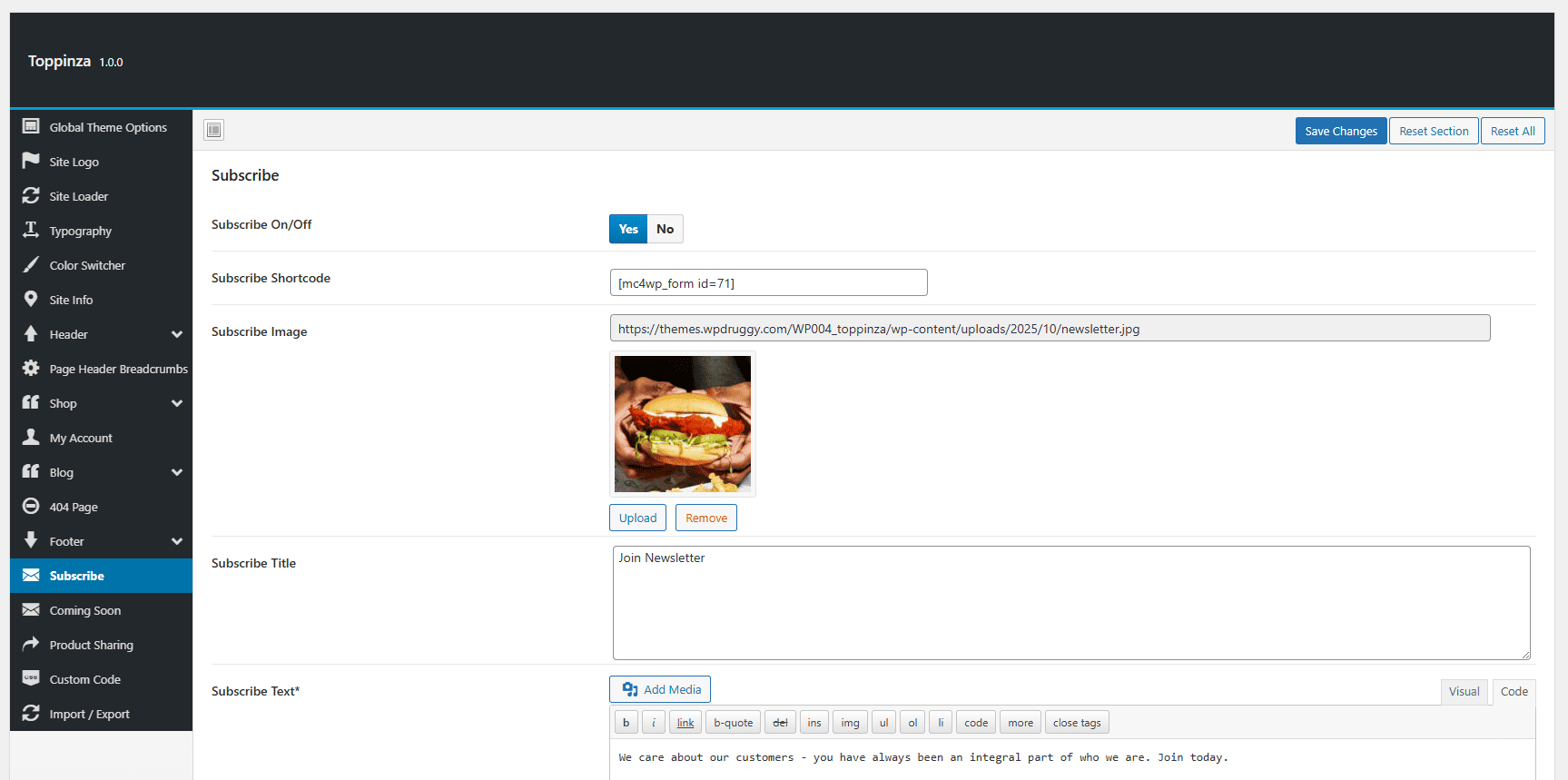Switch Subscribe On/Off to No

[x=666, y=229]
